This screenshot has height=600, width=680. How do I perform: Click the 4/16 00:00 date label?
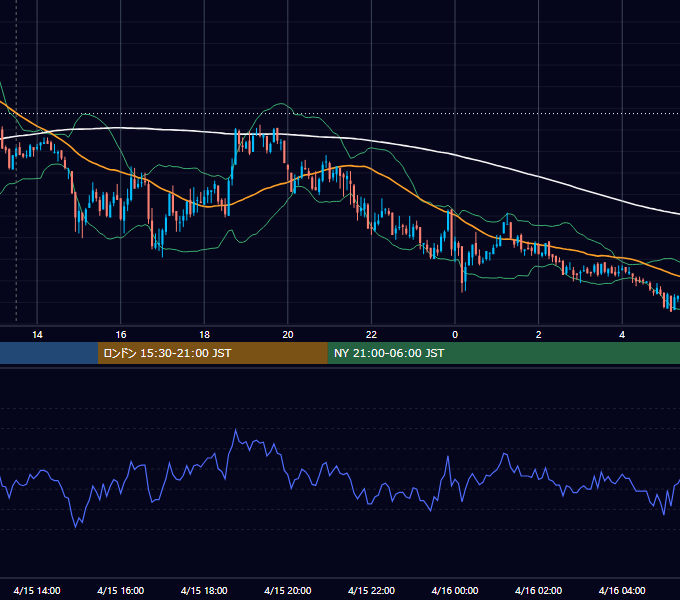455,590
